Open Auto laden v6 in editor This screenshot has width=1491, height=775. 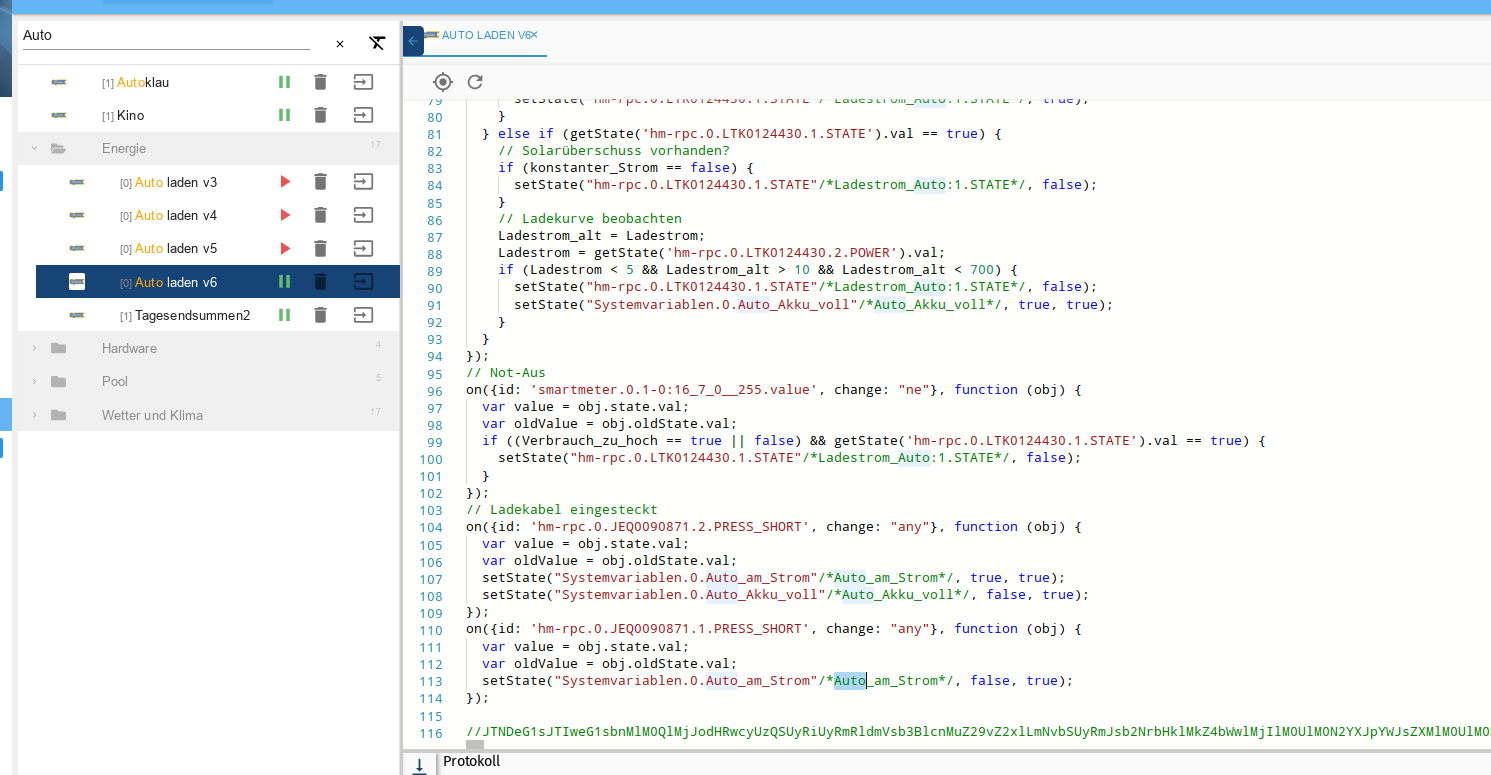(x=363, y=282)
